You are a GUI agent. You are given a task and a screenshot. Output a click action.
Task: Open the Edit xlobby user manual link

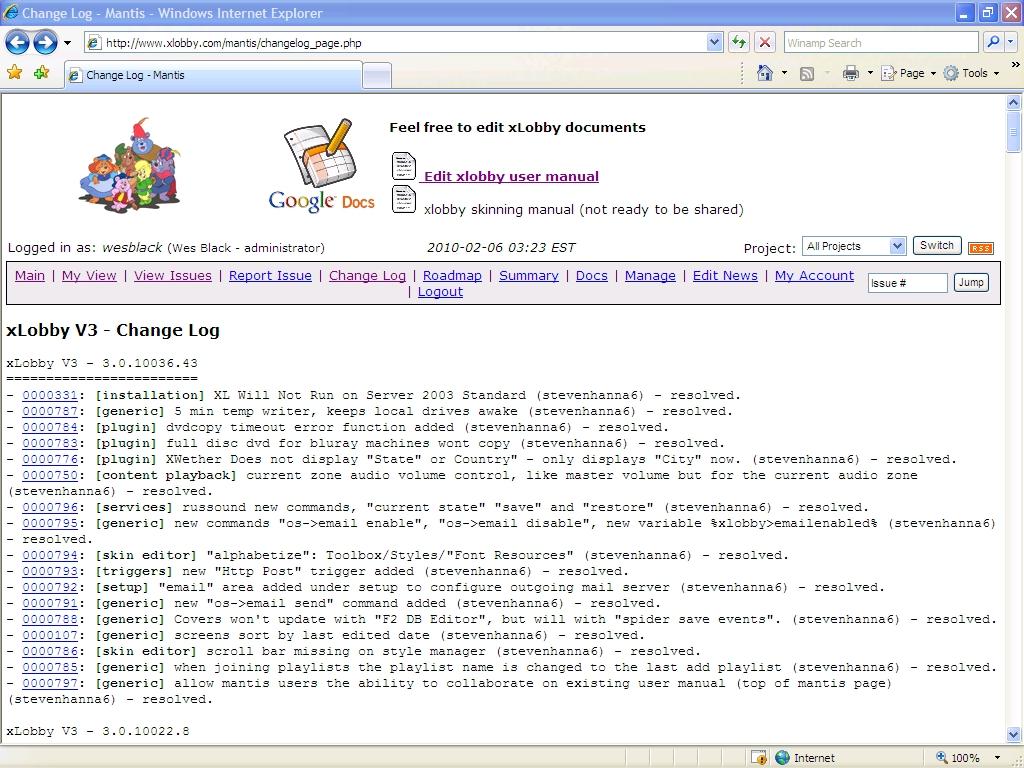511,176
